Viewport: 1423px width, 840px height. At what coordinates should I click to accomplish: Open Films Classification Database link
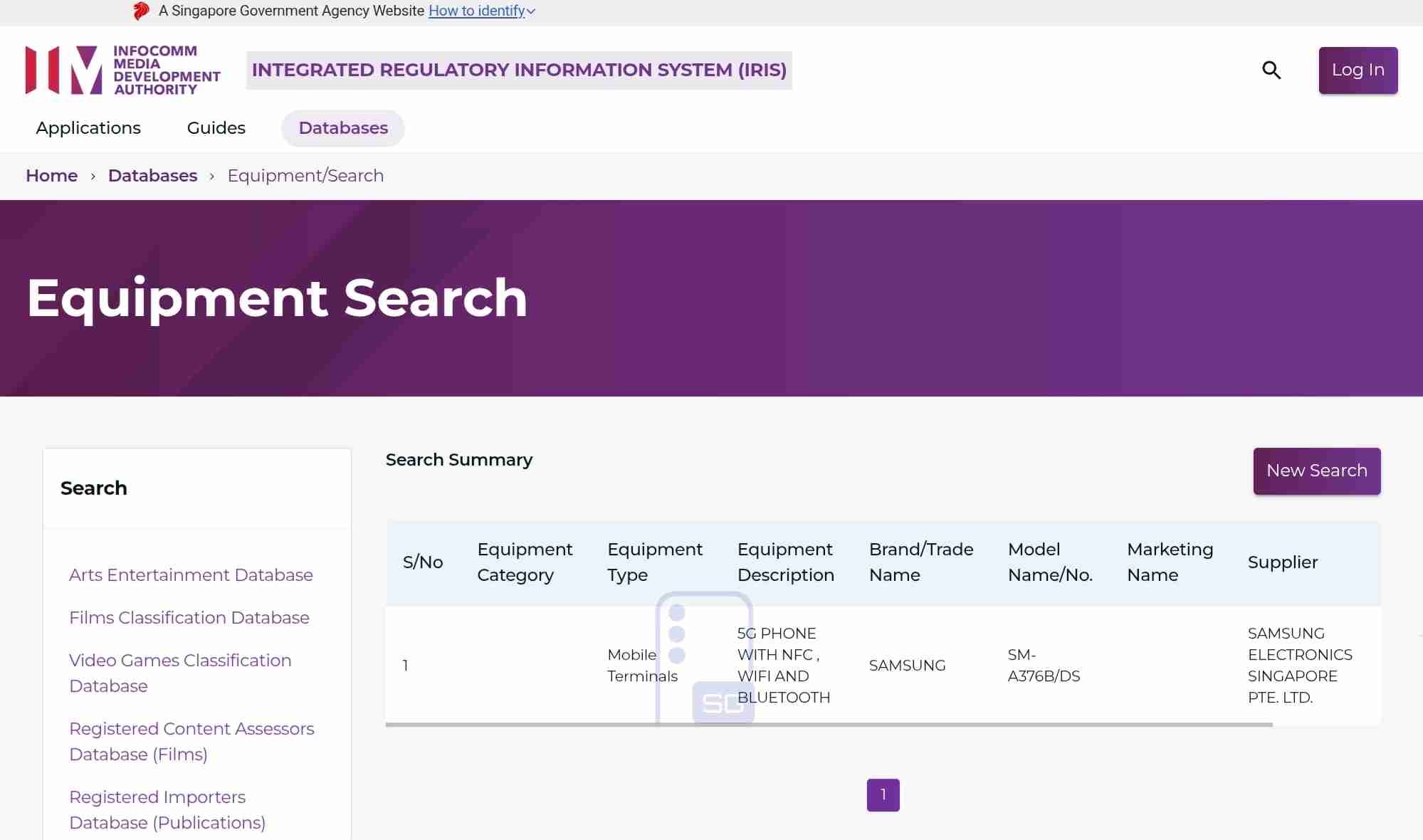[x=189, y=618]
